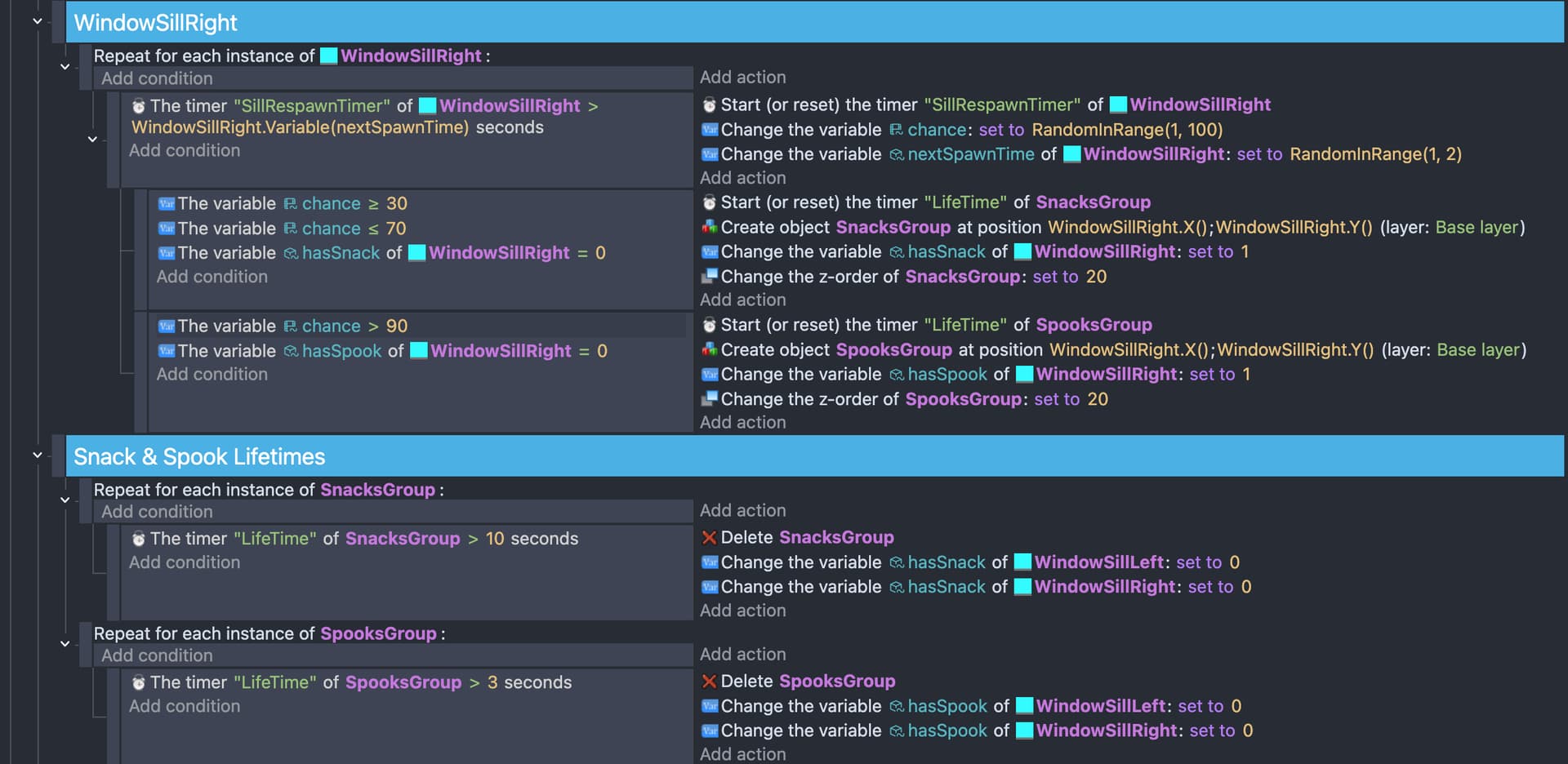
Task: Add condition below SpooksGroup > 3 seconds
Action: 185,706
